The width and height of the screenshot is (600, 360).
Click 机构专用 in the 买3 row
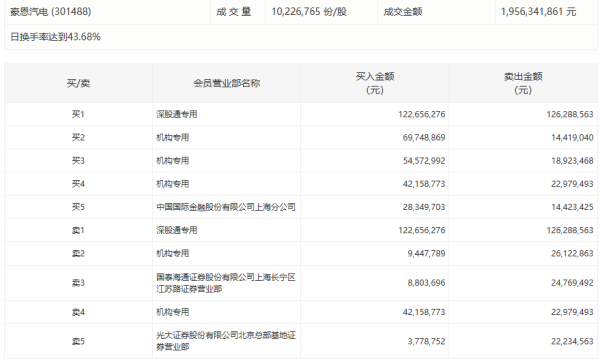pos(173,161)
